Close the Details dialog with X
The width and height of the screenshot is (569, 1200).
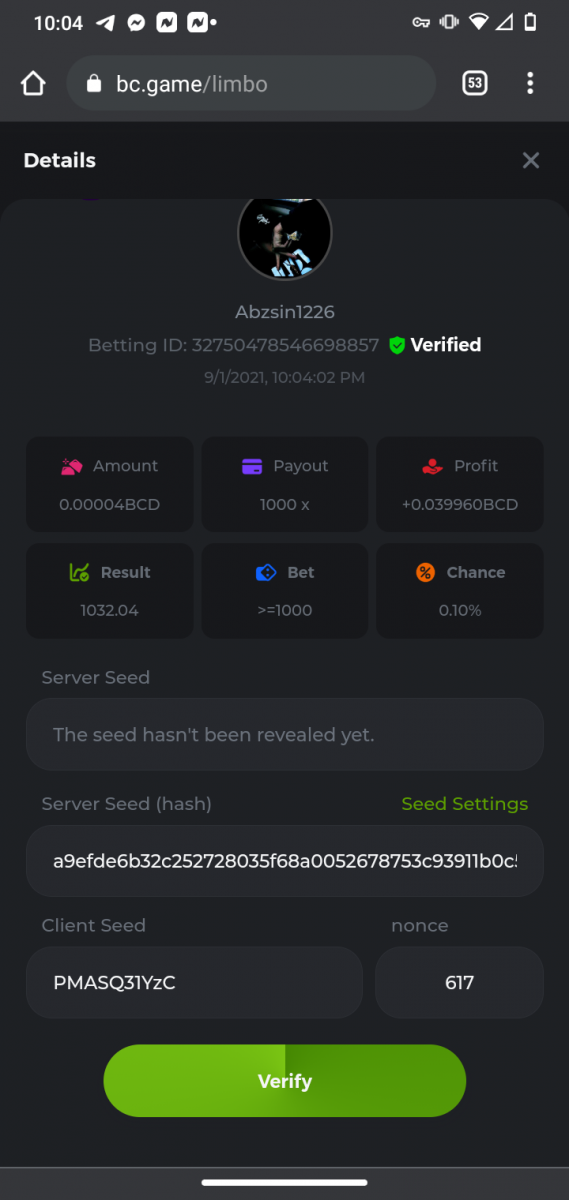coord(531,160)
